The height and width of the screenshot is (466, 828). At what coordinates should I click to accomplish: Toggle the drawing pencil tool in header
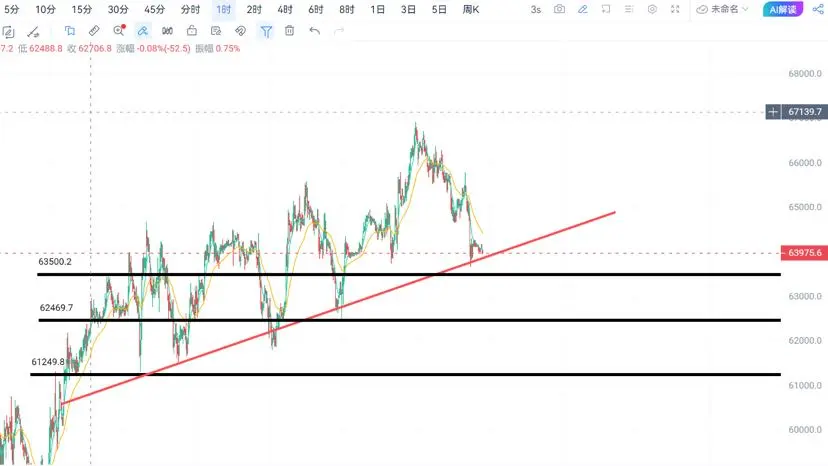(x=582, y=9)
